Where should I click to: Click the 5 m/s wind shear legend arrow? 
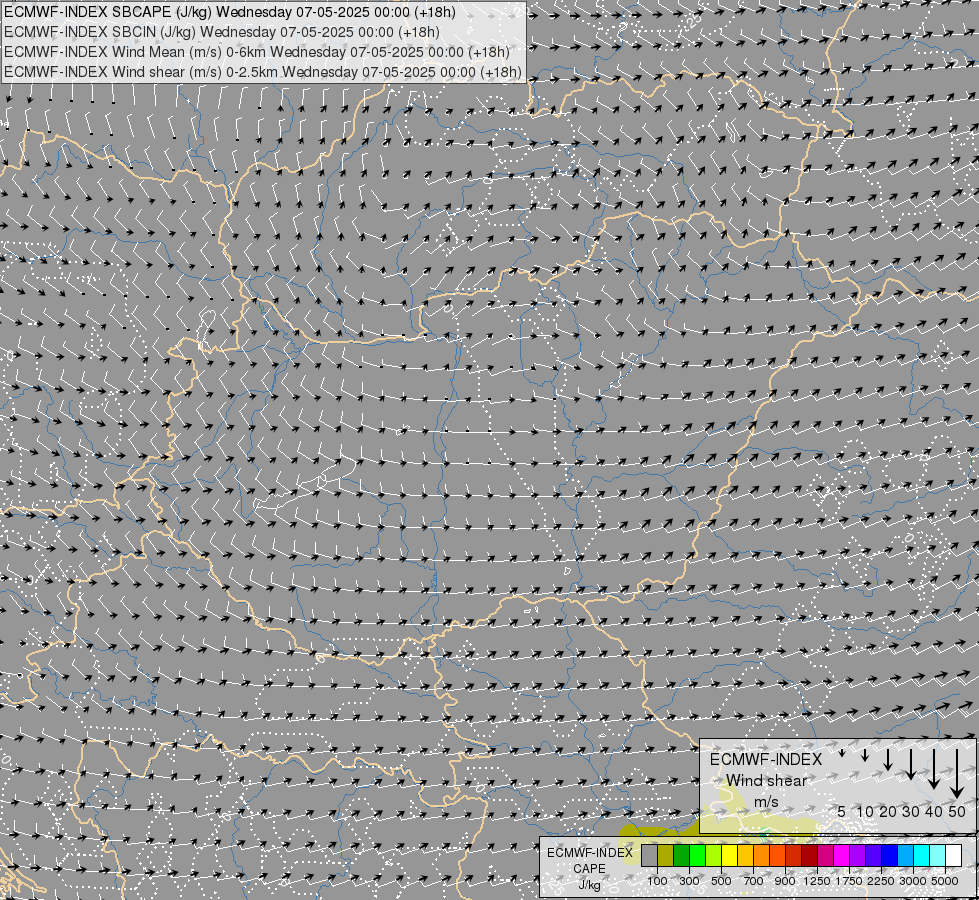pyautogui.click(x=842, y=753)
